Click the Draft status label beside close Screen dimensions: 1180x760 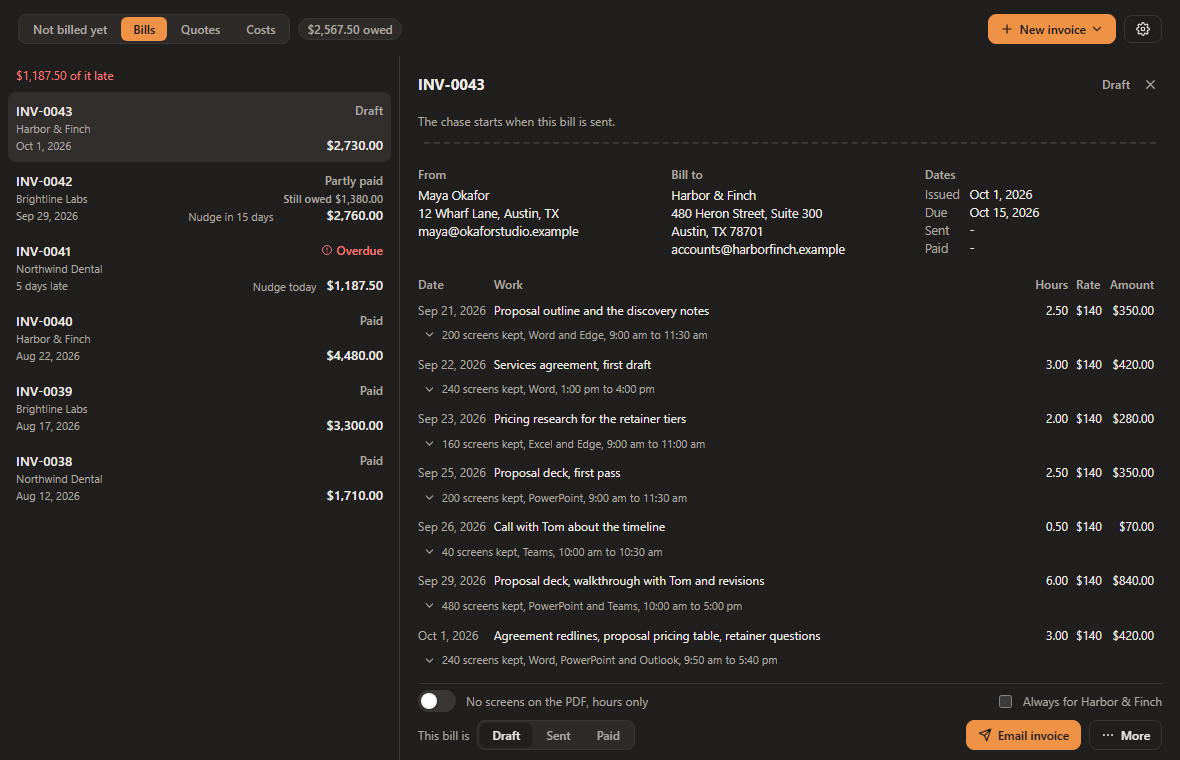click(1115, 84)
